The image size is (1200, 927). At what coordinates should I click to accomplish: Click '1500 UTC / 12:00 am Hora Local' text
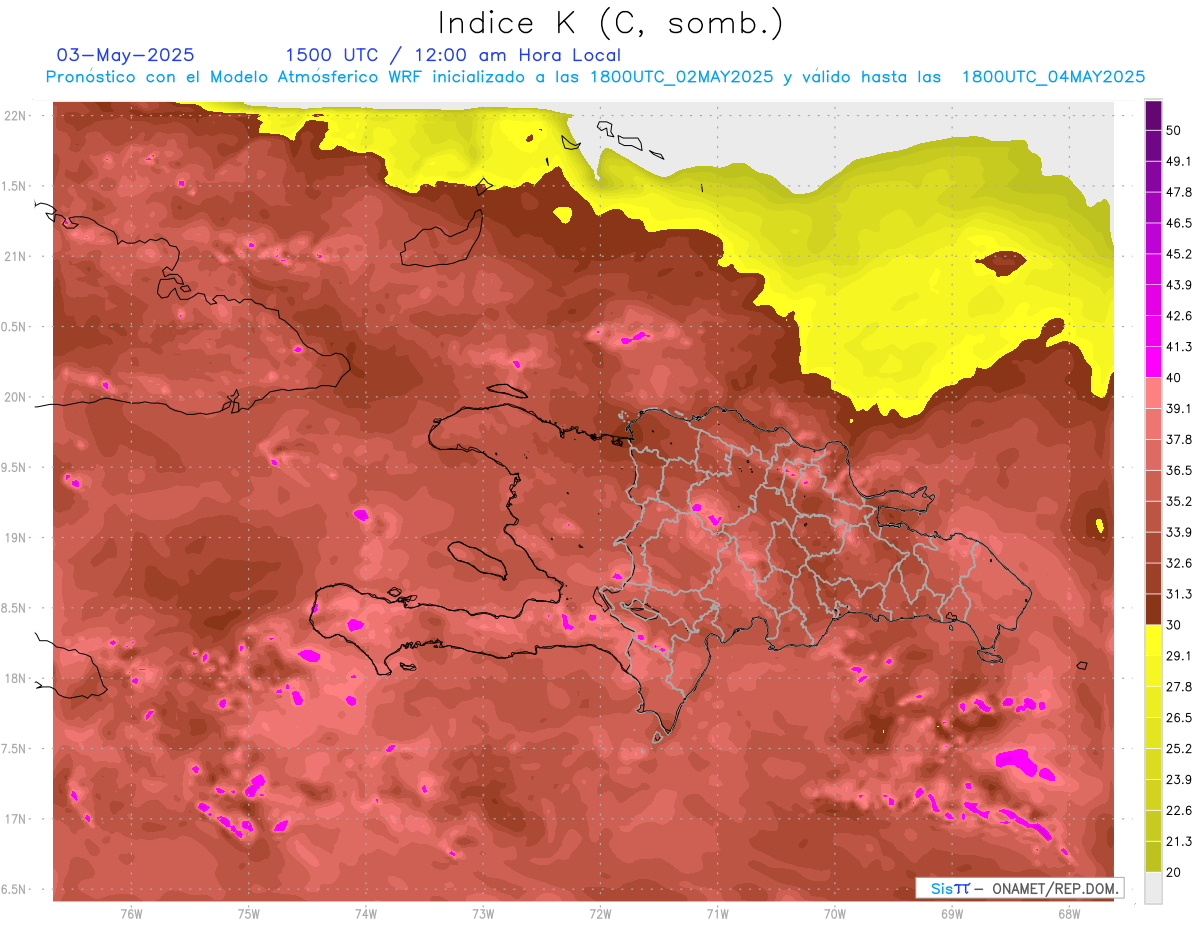click(453, 55)
